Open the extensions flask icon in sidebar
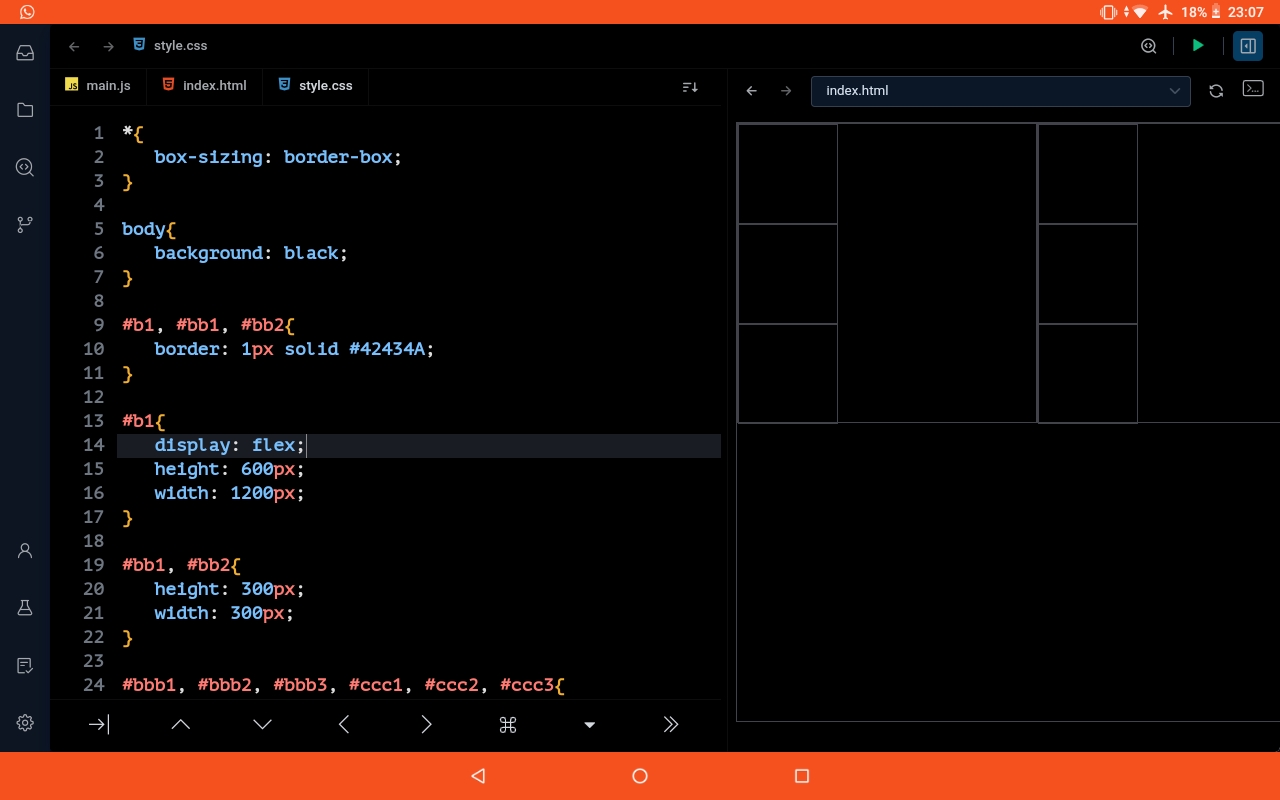1280x800 pixels. coord(24,607)
